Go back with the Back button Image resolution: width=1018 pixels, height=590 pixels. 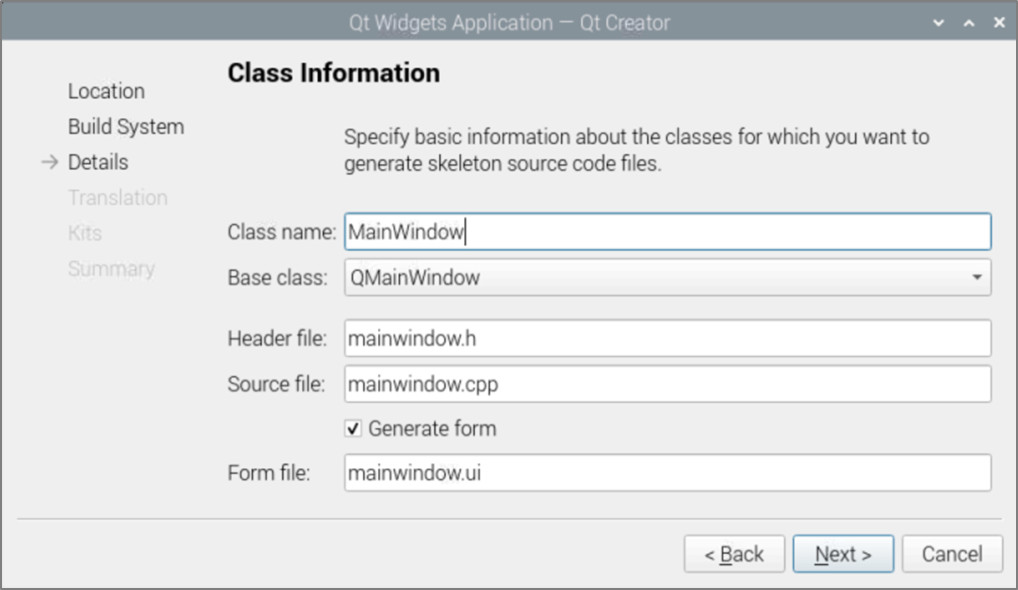pos(734,554)
